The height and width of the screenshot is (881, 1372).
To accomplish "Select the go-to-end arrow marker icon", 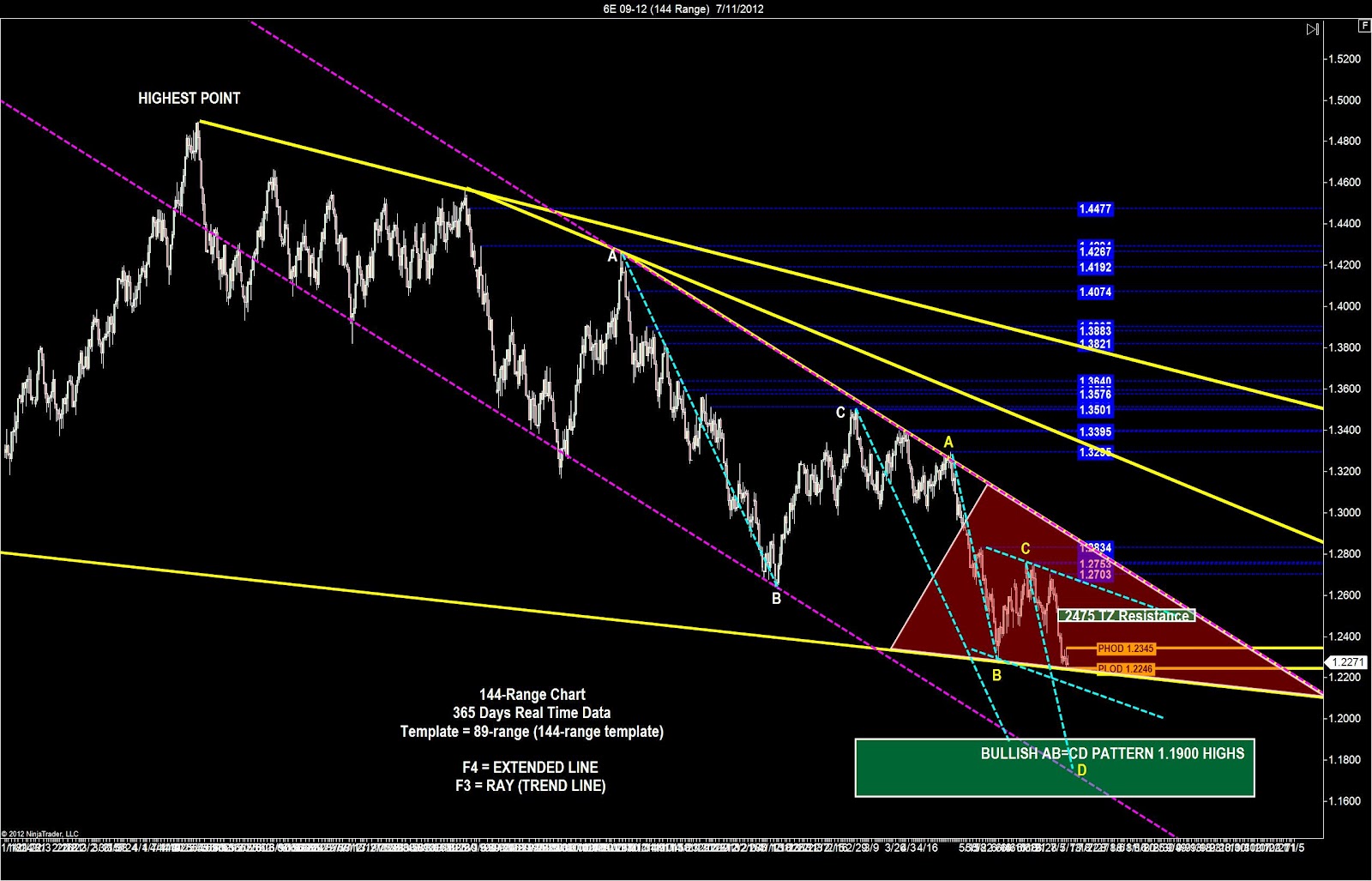I will pyautogui.click(x=1312, y=28).
